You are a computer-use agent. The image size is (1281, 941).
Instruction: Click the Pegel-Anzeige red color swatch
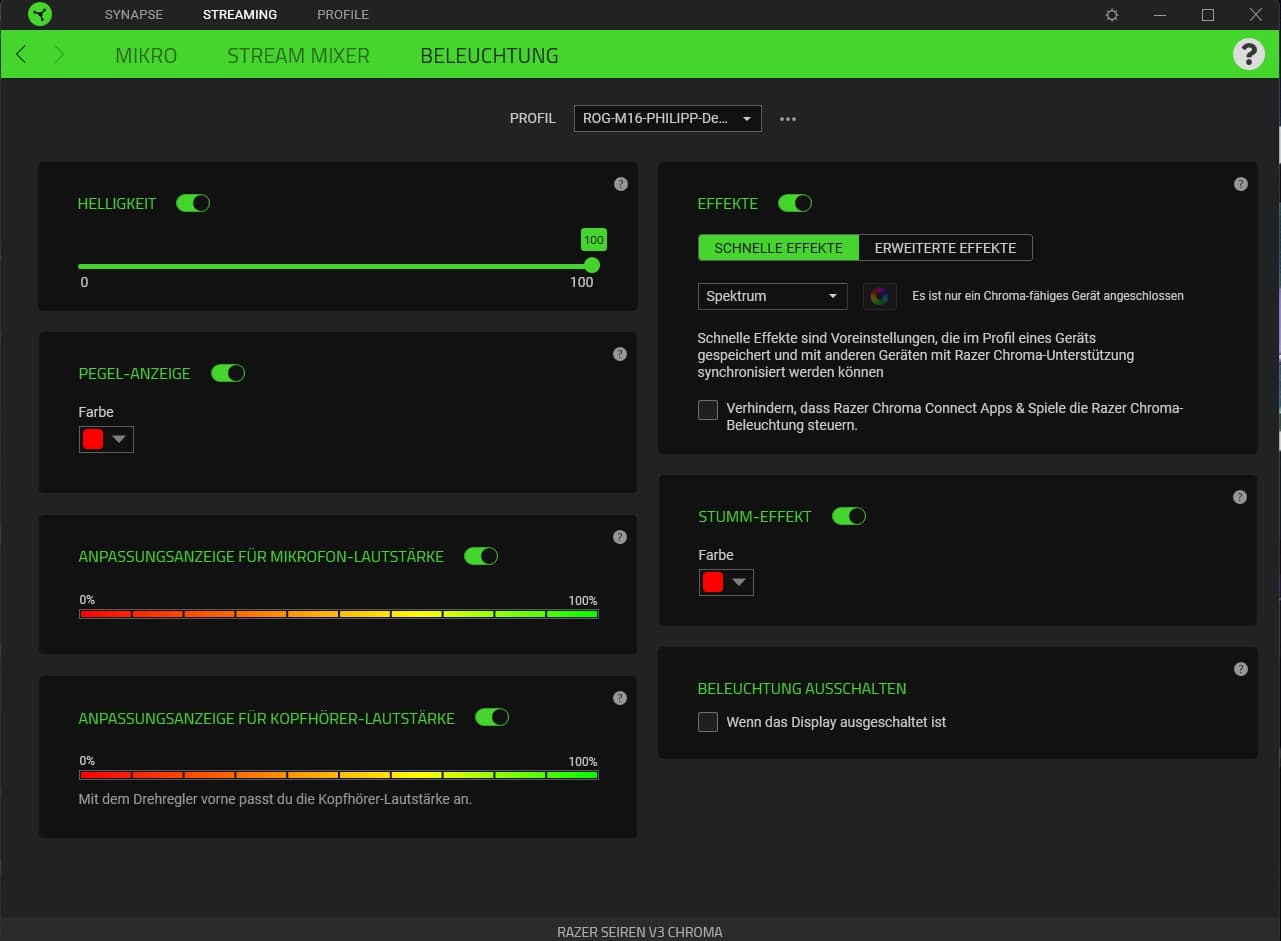94,440
